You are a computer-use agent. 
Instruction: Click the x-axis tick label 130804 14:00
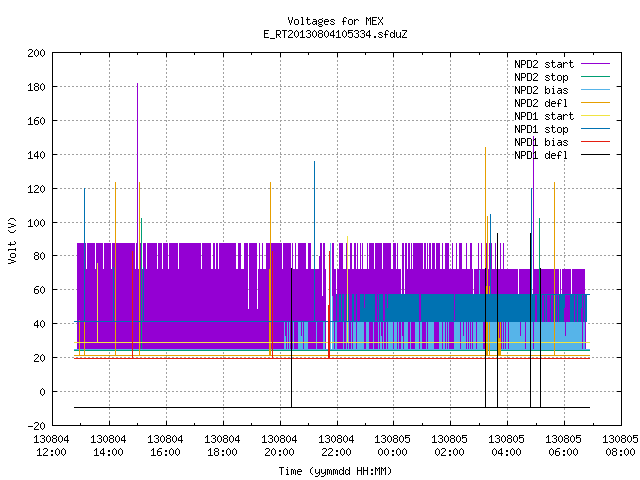pos(108,446)
